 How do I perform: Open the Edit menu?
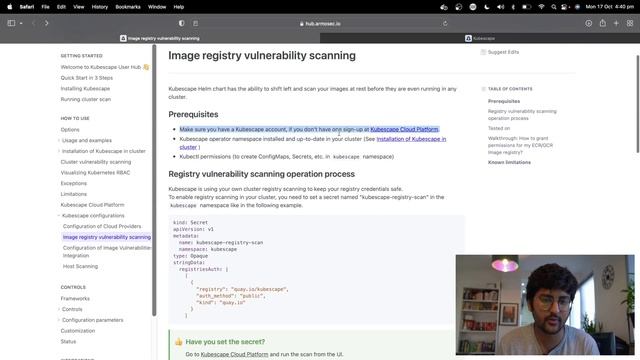pyautogui.click(x=61, y=7)
